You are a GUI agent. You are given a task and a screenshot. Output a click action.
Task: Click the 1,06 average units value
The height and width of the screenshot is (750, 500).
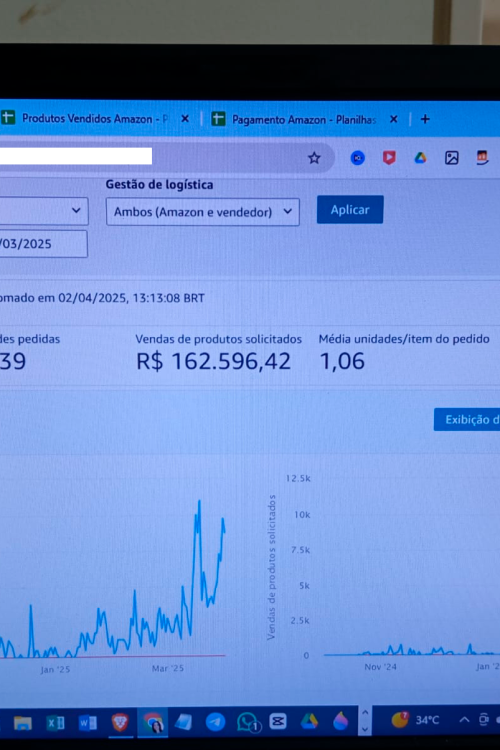point(342,361)
